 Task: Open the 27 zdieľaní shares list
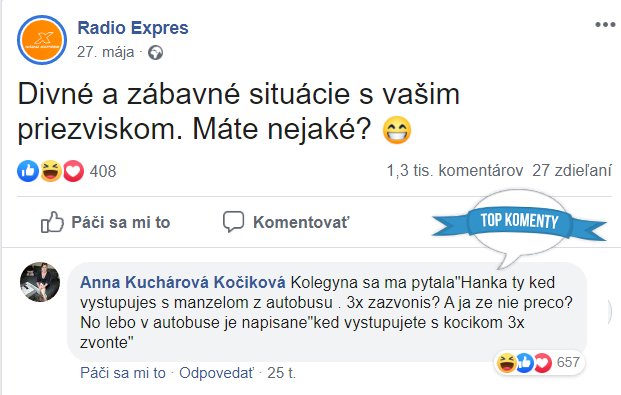pyautogui.click(x=572, y=171)
